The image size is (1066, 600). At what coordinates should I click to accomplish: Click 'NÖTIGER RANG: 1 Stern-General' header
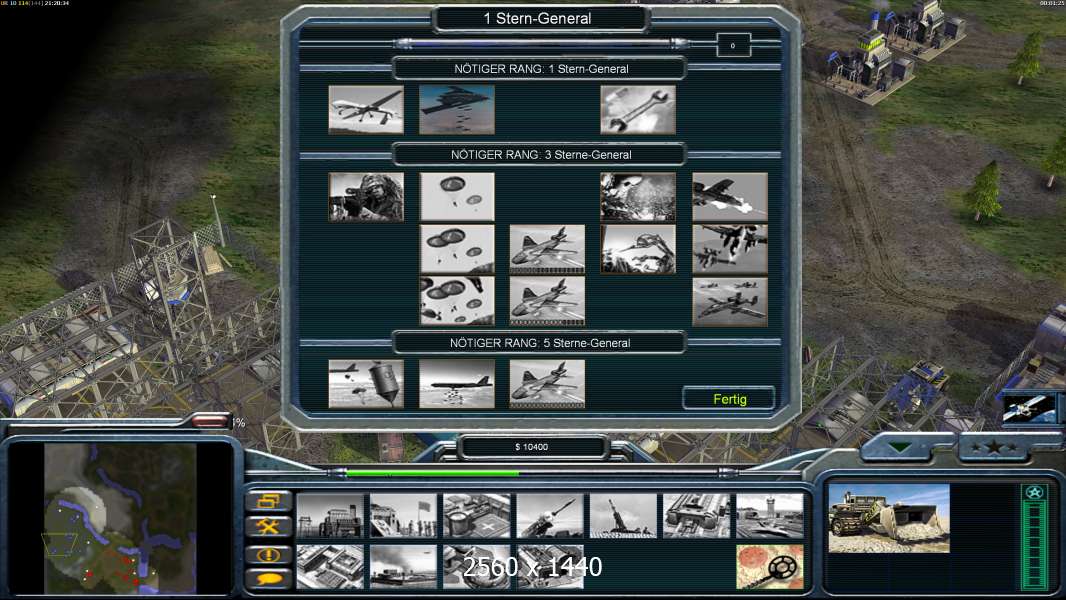541,69
